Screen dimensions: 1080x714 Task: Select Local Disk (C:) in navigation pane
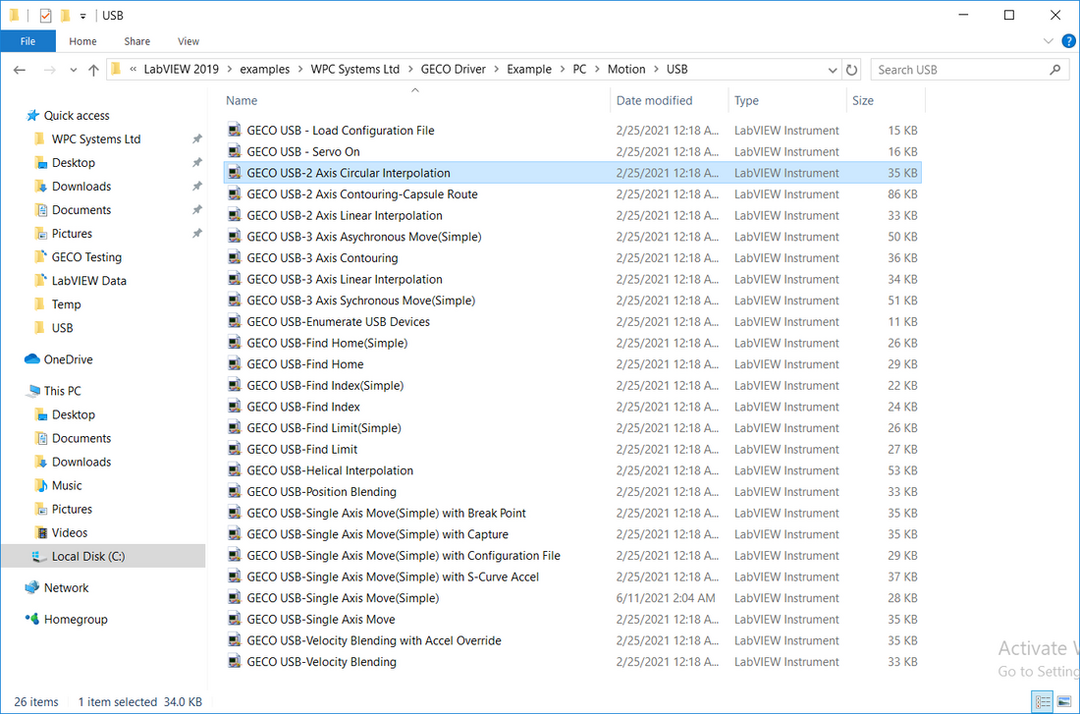[x=88, y=556]
